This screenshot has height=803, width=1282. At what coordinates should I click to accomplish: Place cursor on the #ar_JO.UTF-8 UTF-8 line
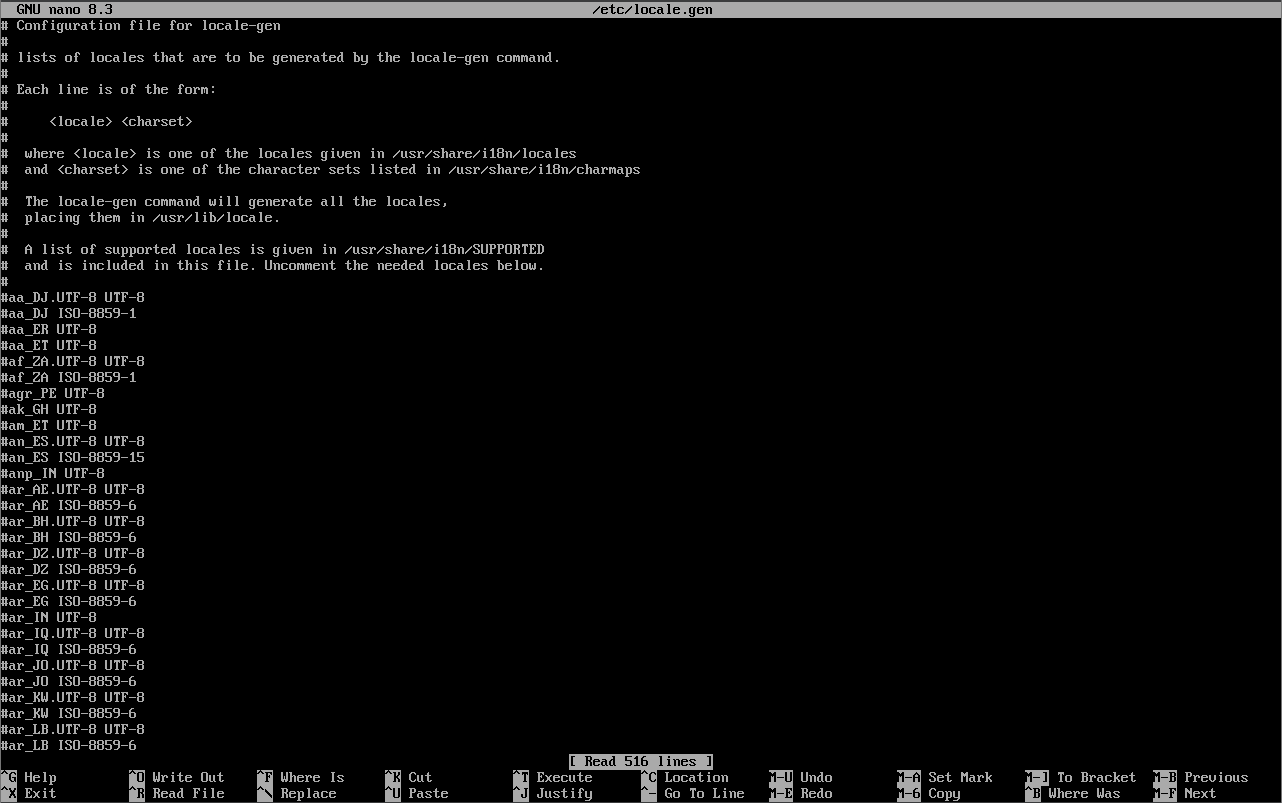(x=72, y=665)
